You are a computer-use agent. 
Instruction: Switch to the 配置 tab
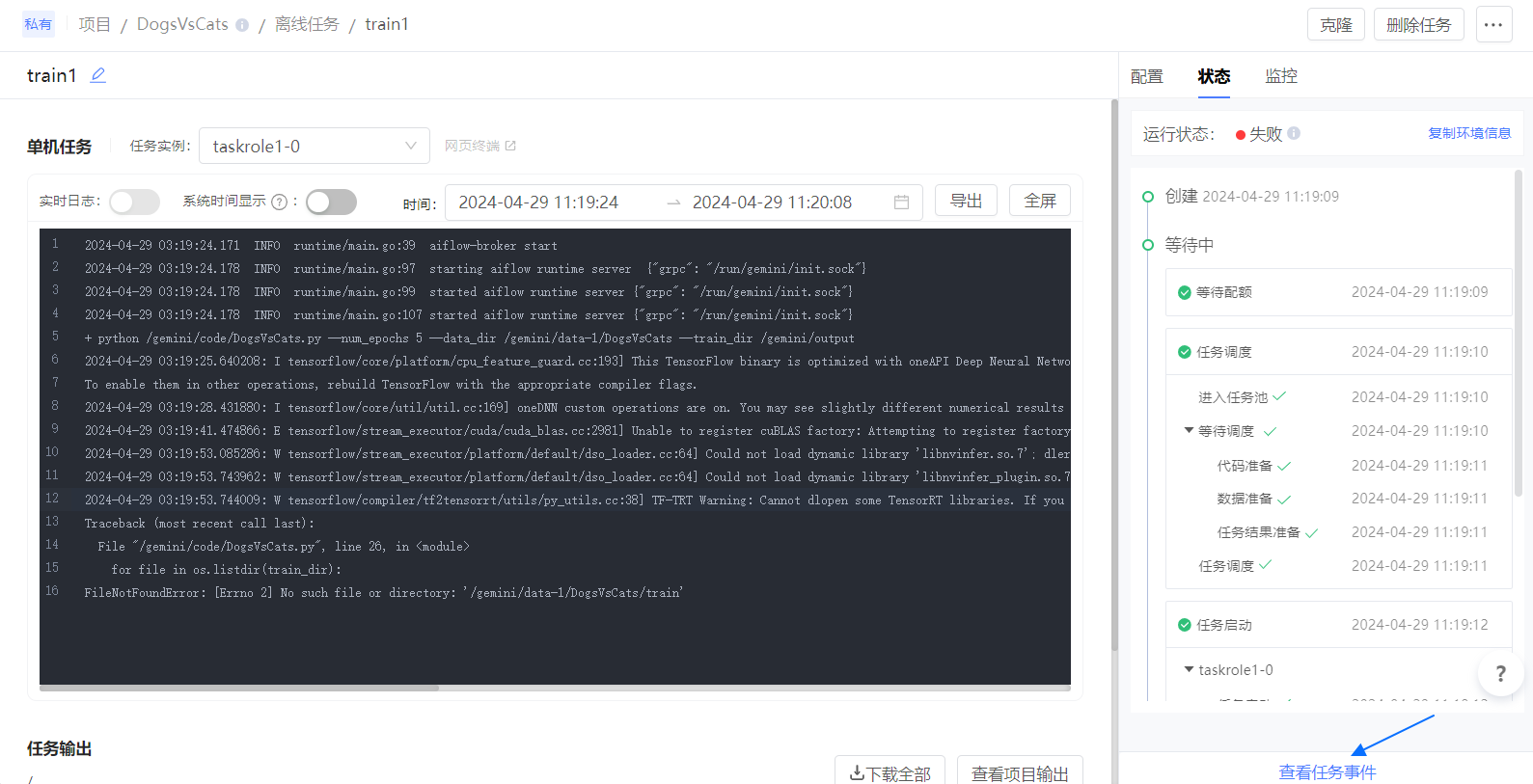(1146, 76)
